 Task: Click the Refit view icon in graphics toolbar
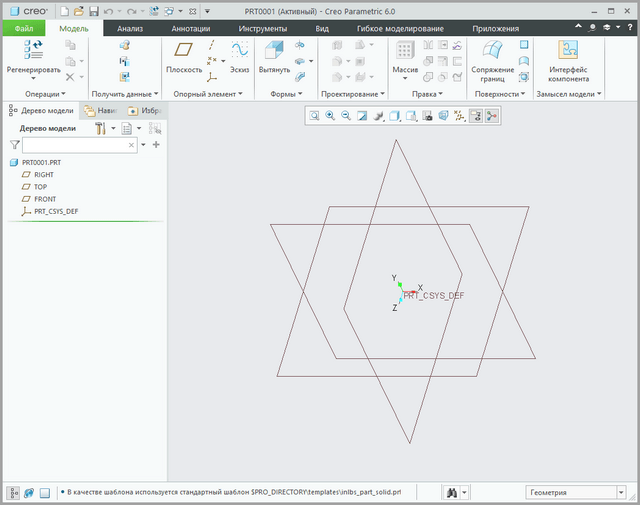point(314,116)
